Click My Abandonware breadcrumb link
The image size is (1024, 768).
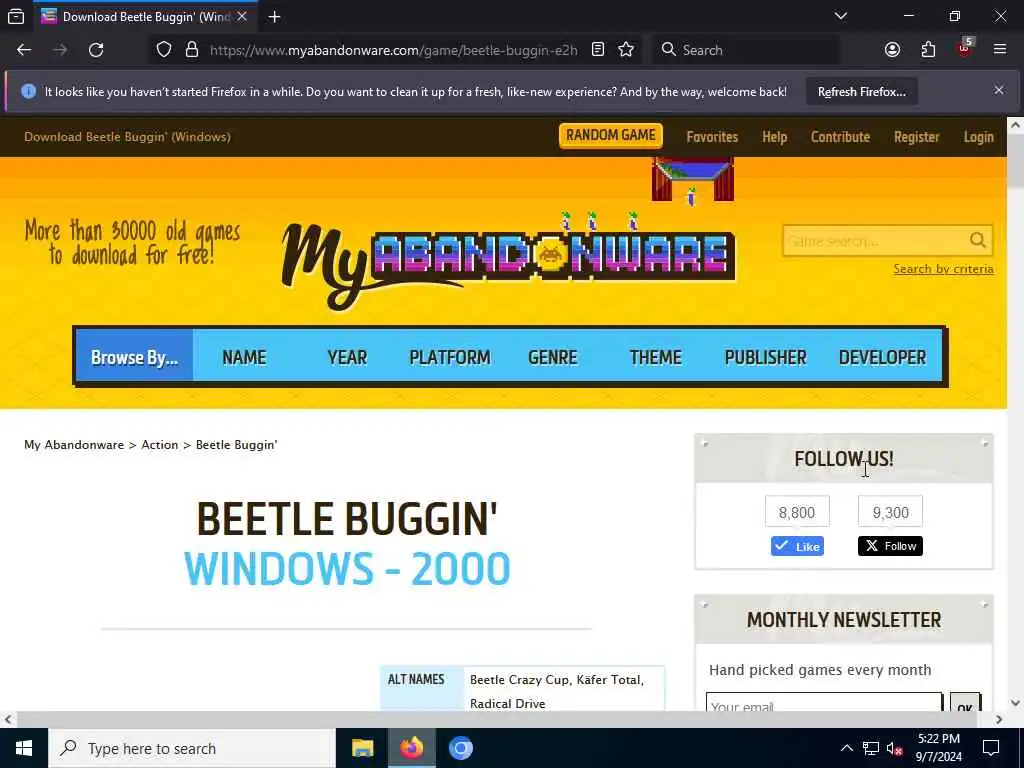tap(74, 445)
